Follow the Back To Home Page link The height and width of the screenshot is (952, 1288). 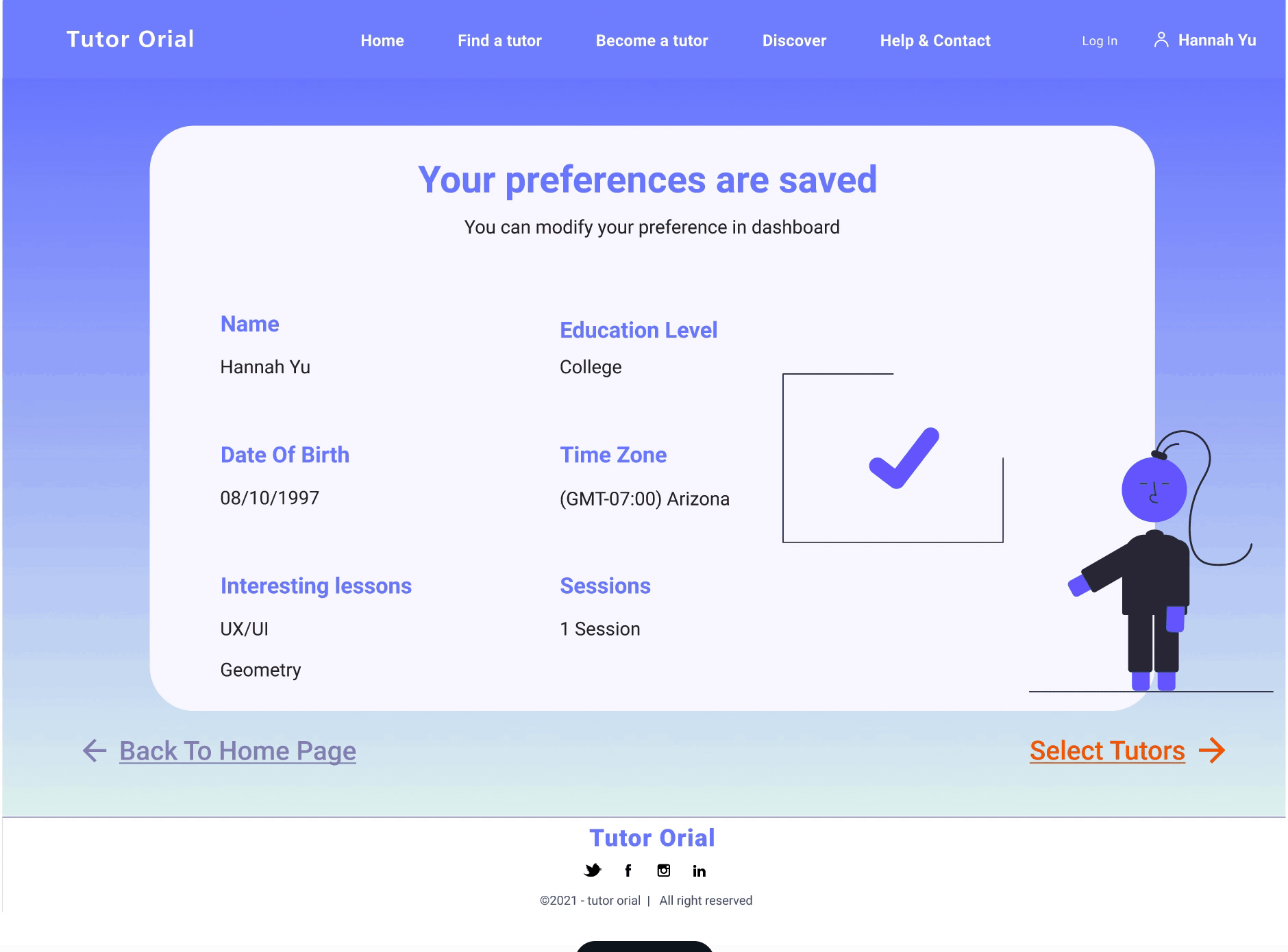point(238,751)
